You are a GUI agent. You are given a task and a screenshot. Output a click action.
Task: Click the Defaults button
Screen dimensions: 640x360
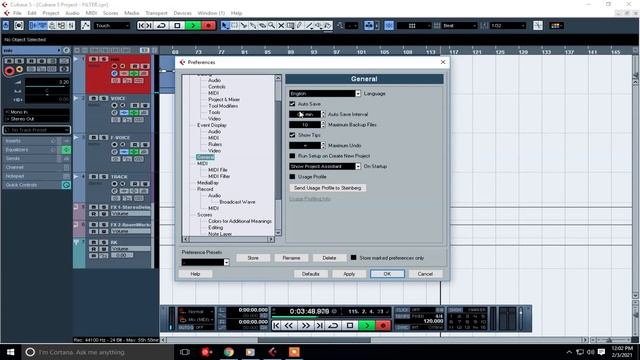tap(311, 274)
